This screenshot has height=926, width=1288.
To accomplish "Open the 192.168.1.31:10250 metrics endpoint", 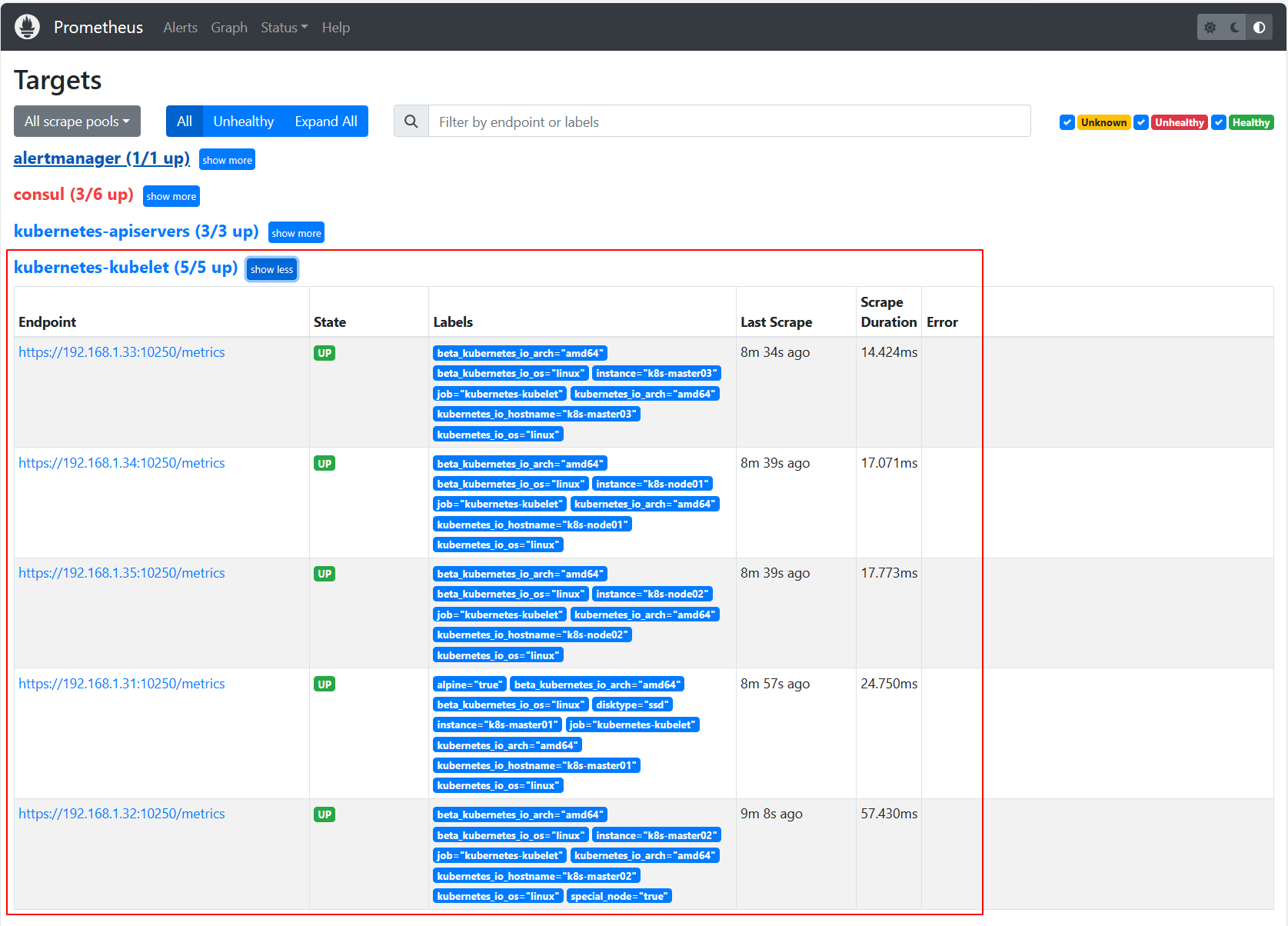I will [121, 684].
